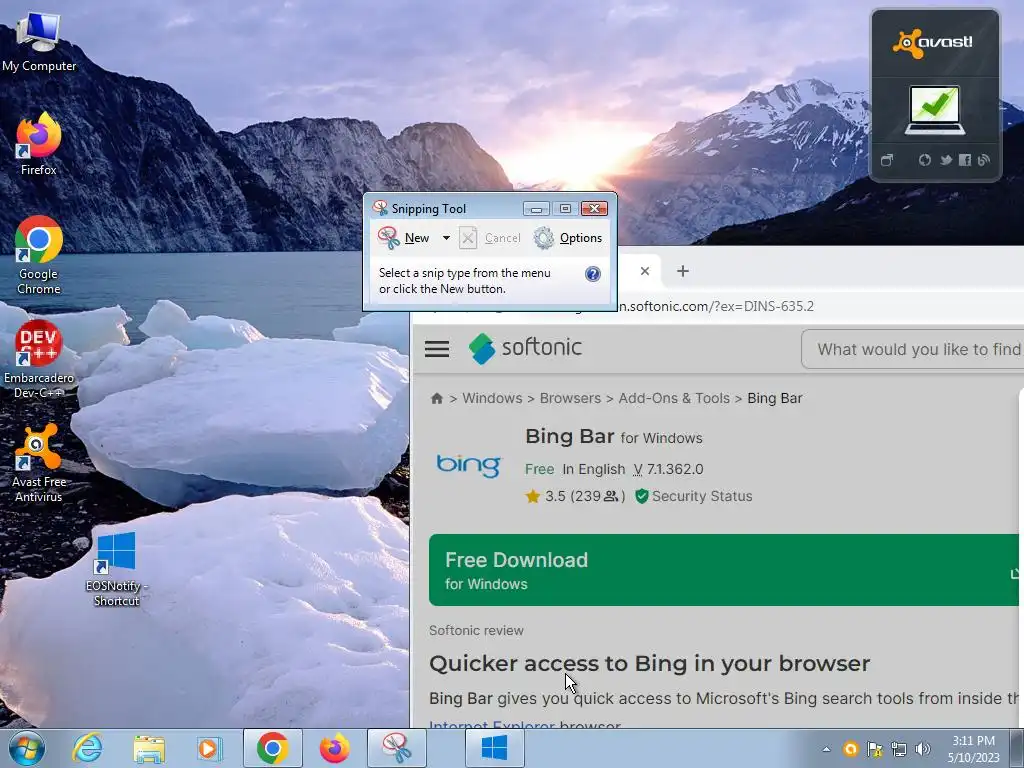
Task: Click the Show desktop button
Action: (1018, 748)
